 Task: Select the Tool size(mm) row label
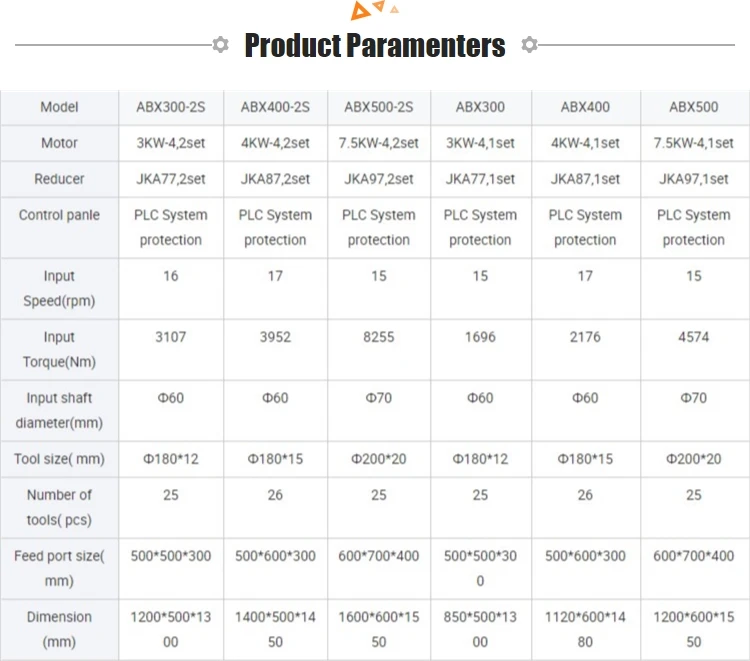tap(59, 459)
